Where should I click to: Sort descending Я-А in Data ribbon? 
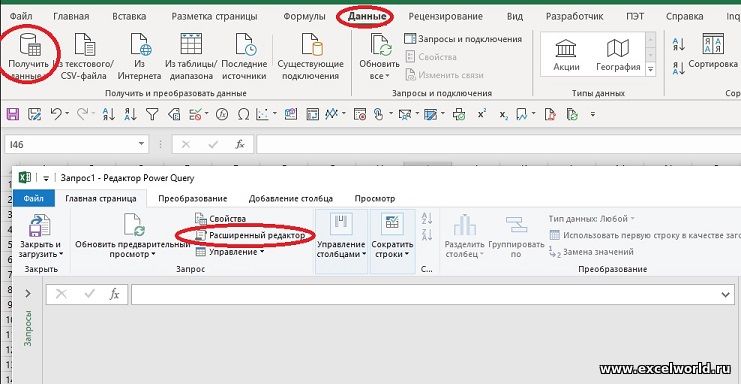pos(679,68)
